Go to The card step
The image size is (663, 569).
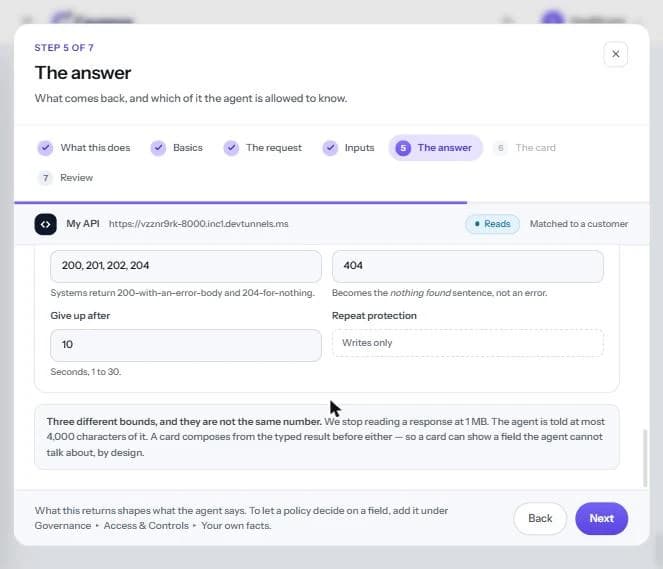(x=535, y=148)
